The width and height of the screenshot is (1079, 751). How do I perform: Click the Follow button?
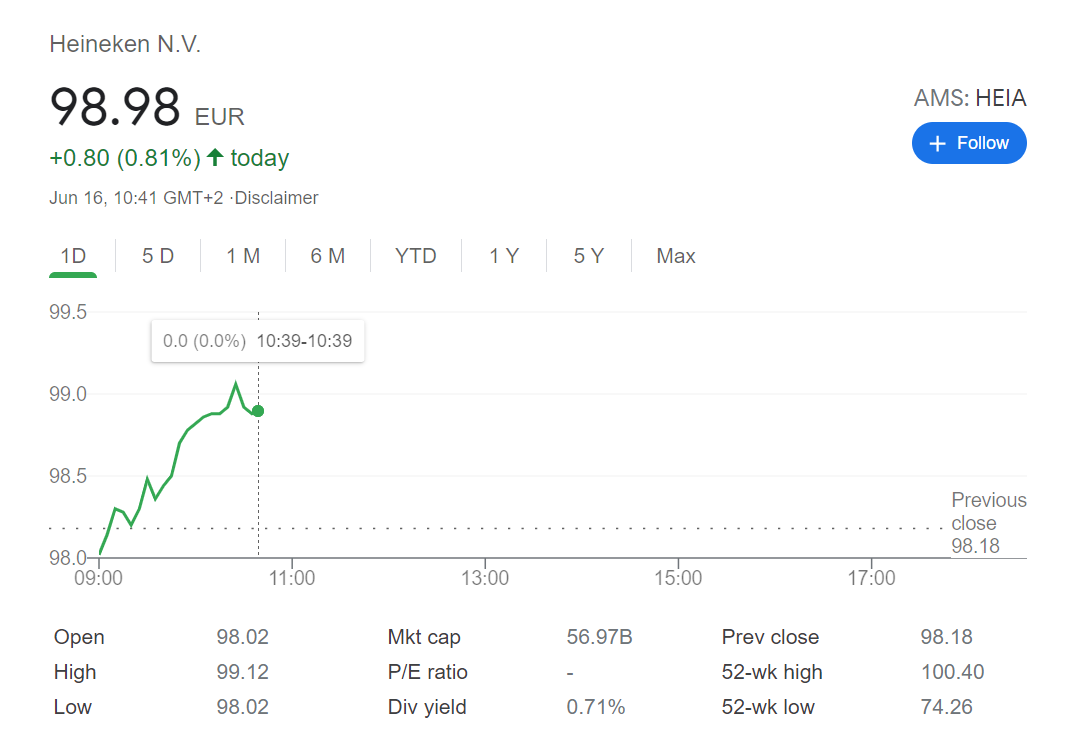tap(968, 143)
